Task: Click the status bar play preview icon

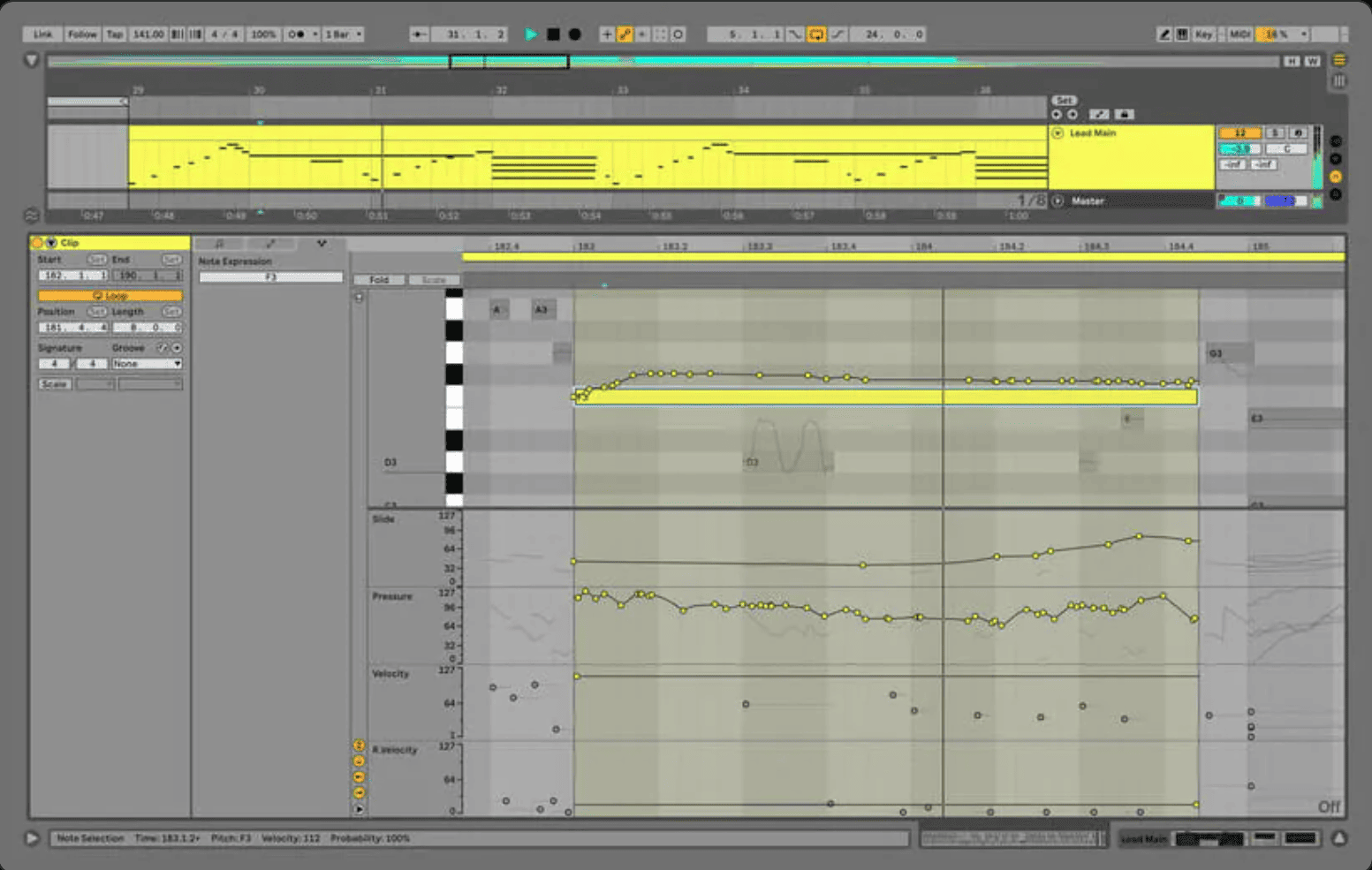Action: pyautogui.click(x=32, y=838)
